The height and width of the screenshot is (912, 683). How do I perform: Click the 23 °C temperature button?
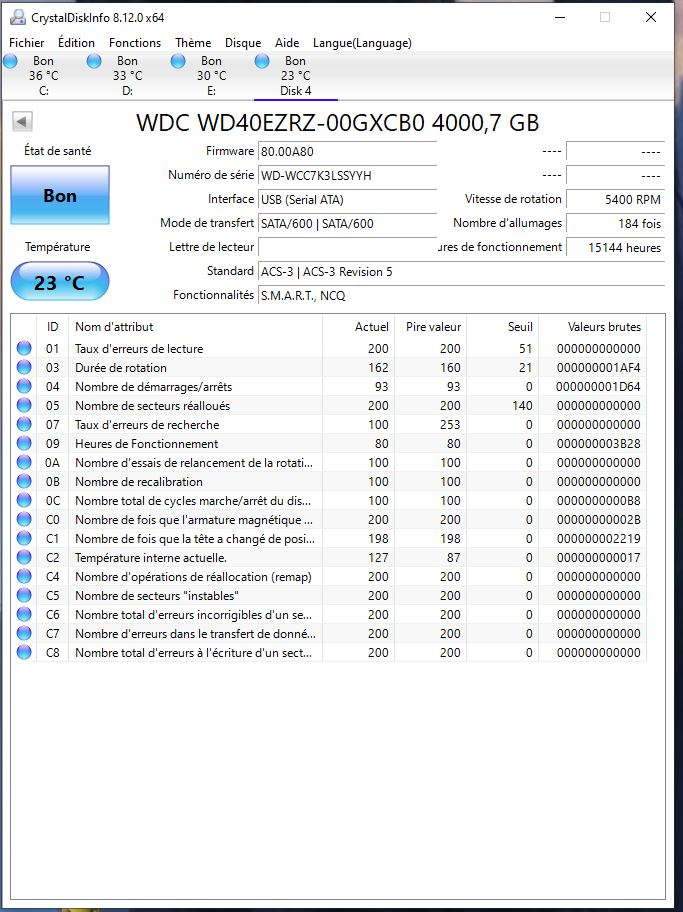[60, 282]
